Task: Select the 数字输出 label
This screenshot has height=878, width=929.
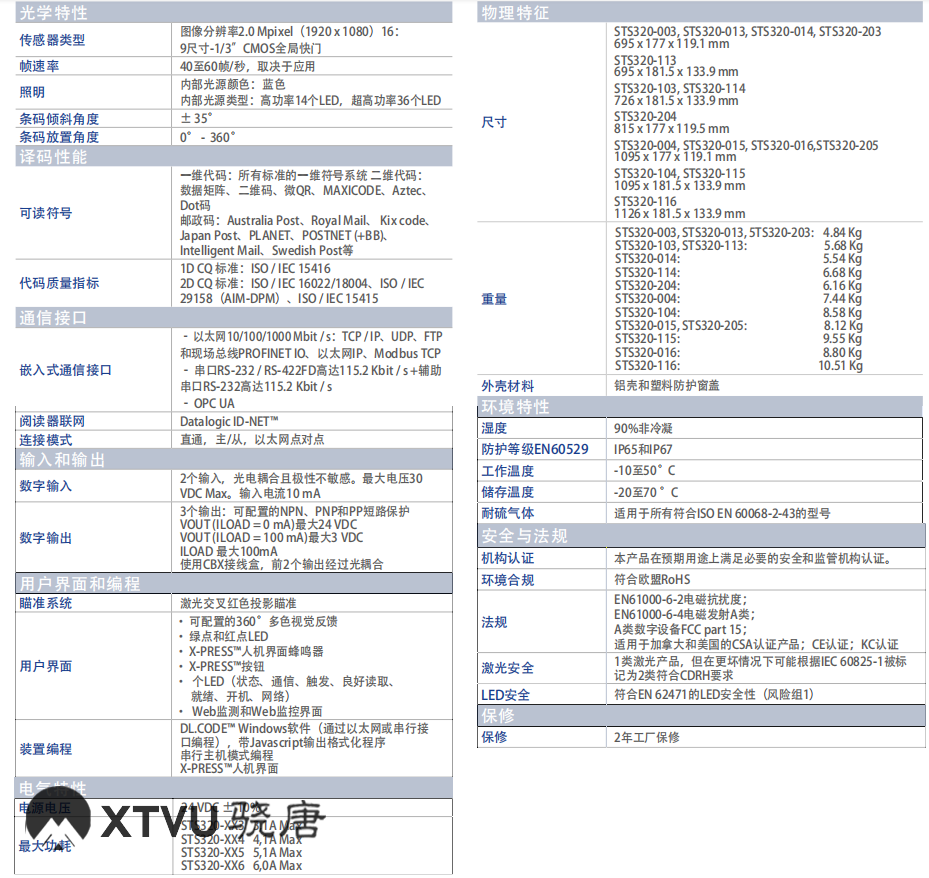Action: click(x=46, y=539)
